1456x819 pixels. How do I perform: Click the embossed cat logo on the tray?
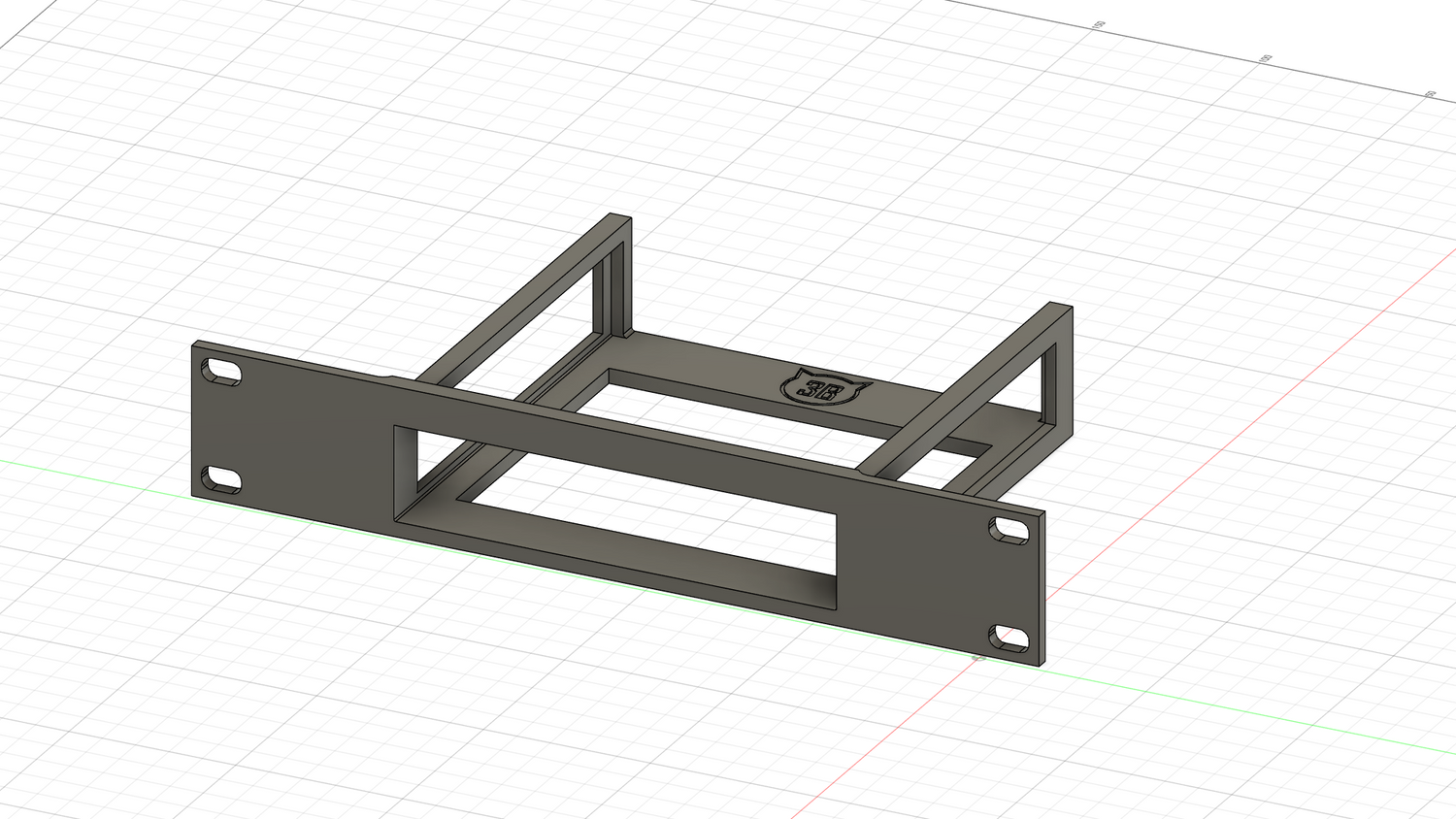825,387
